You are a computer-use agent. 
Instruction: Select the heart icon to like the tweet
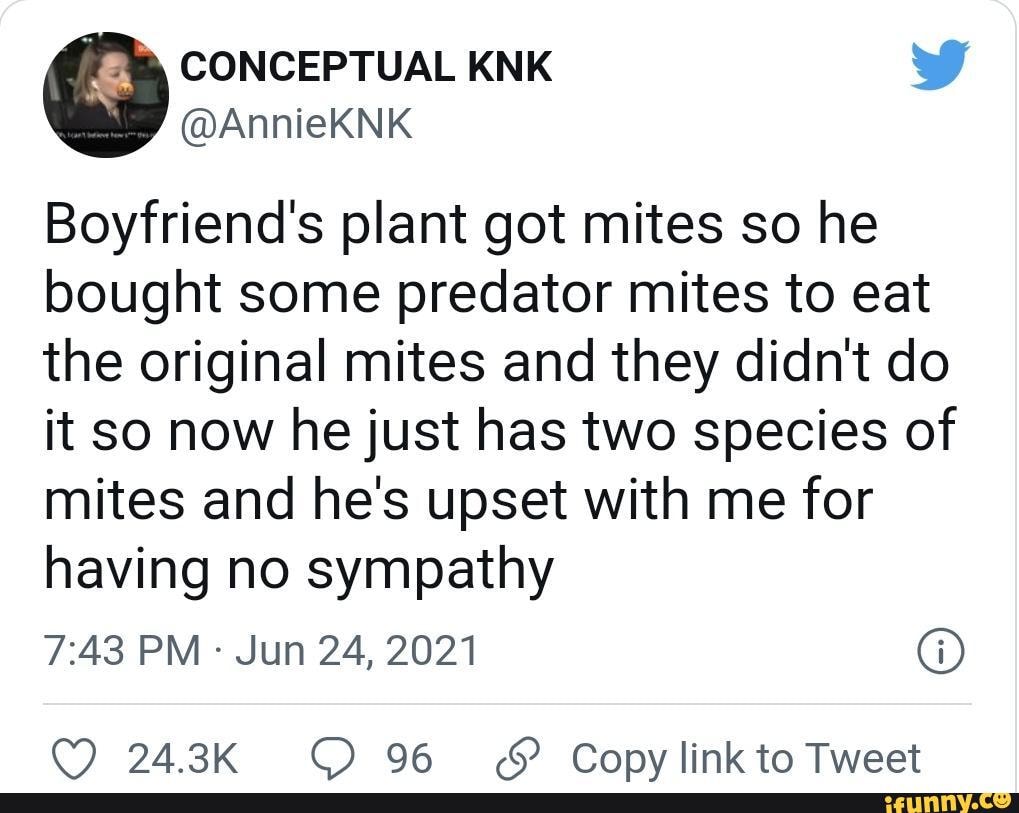coord(74,757)
